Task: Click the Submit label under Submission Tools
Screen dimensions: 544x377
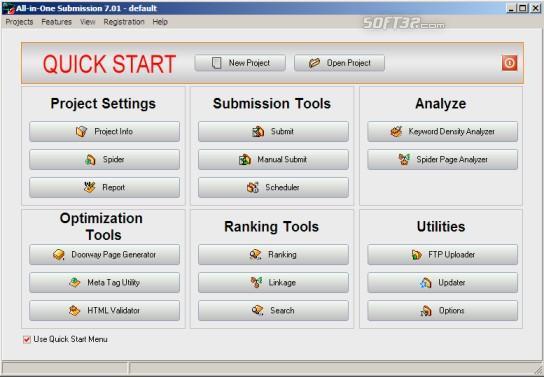Action: pos(282,131)
